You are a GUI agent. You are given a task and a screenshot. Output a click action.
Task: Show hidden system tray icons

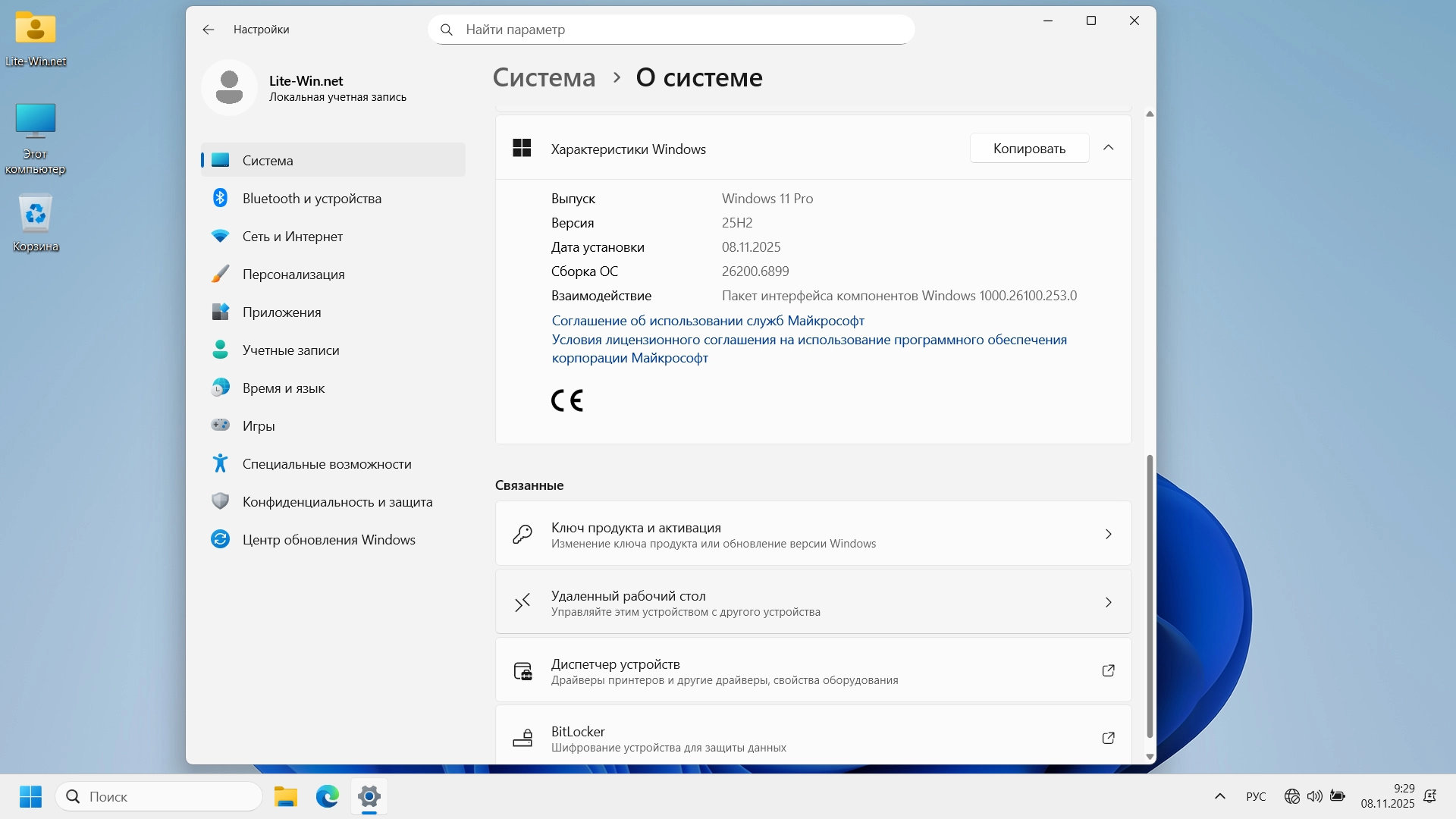1219,796
